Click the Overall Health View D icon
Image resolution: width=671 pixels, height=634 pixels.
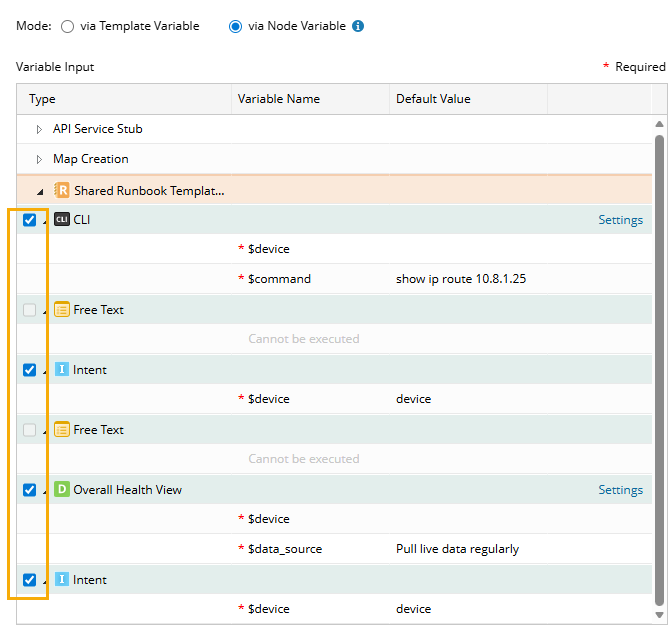click(62, 489)
